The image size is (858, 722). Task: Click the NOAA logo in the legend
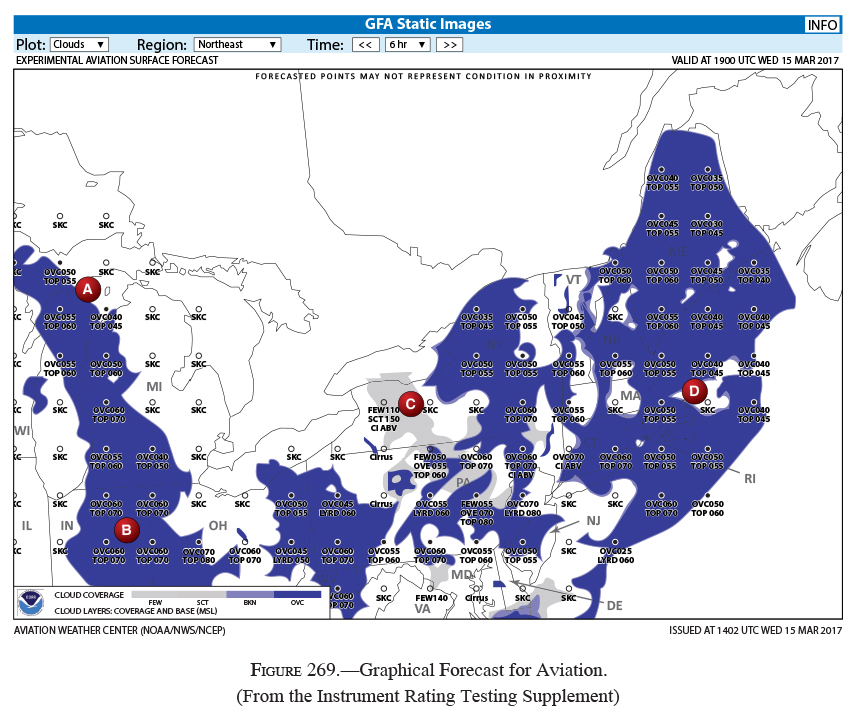31,602
